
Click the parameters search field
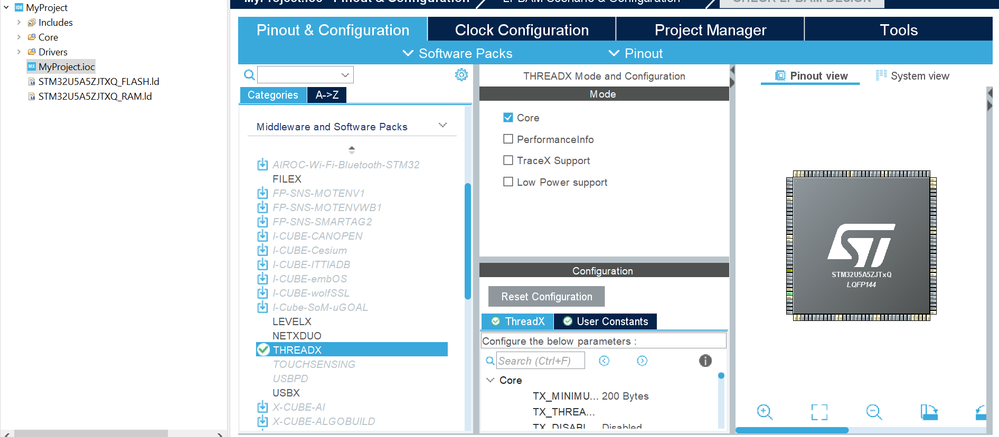pyautogui.click(x=540, y=361)
